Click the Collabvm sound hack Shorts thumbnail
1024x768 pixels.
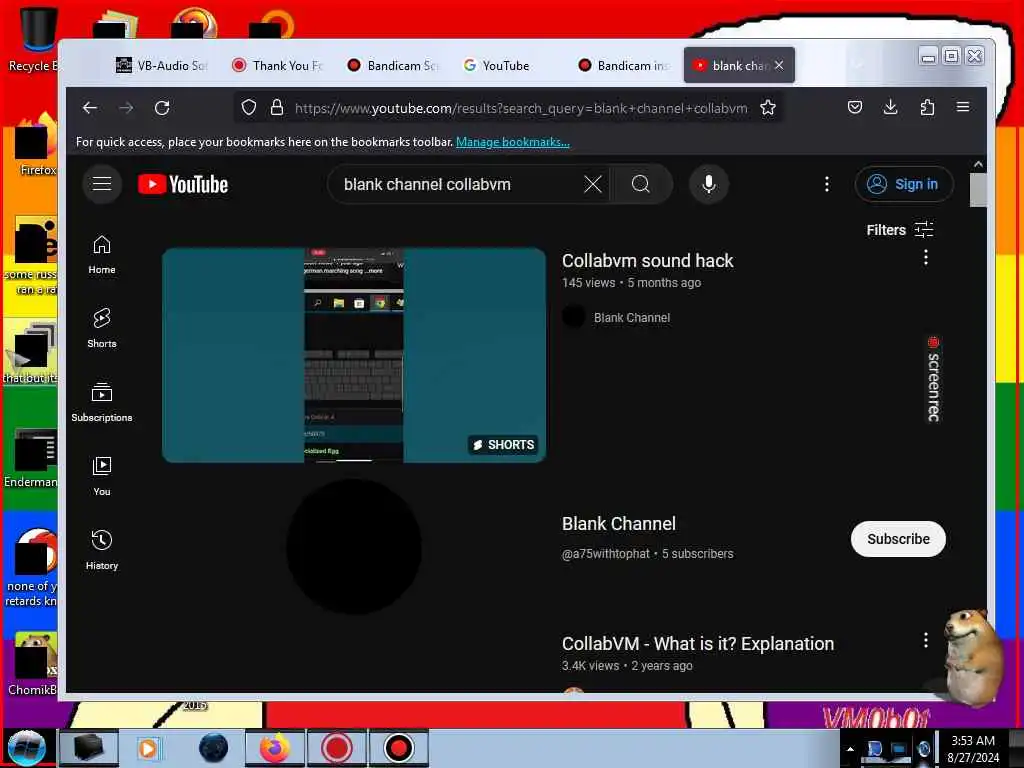pyautogui.click(x=354, y=355)
